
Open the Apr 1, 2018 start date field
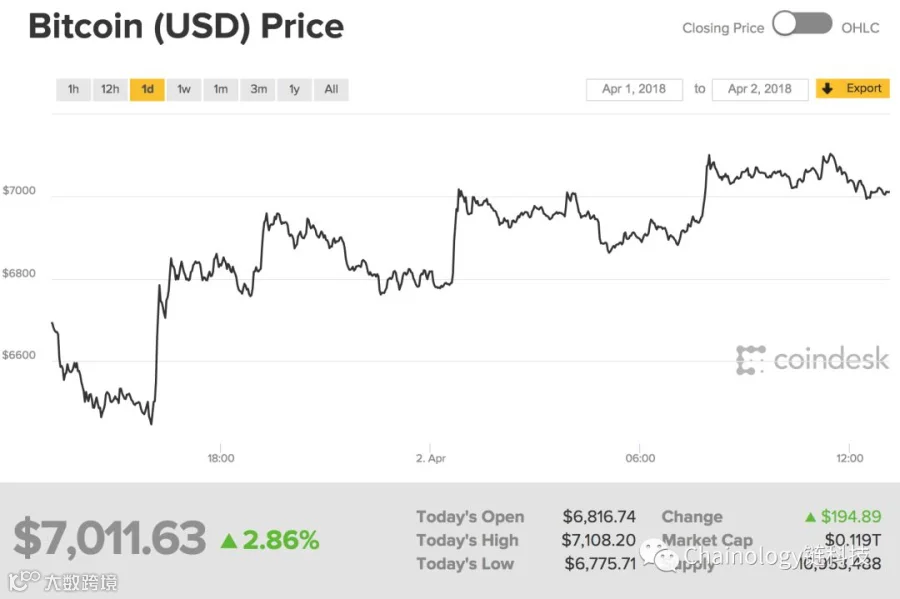(634, 90)
